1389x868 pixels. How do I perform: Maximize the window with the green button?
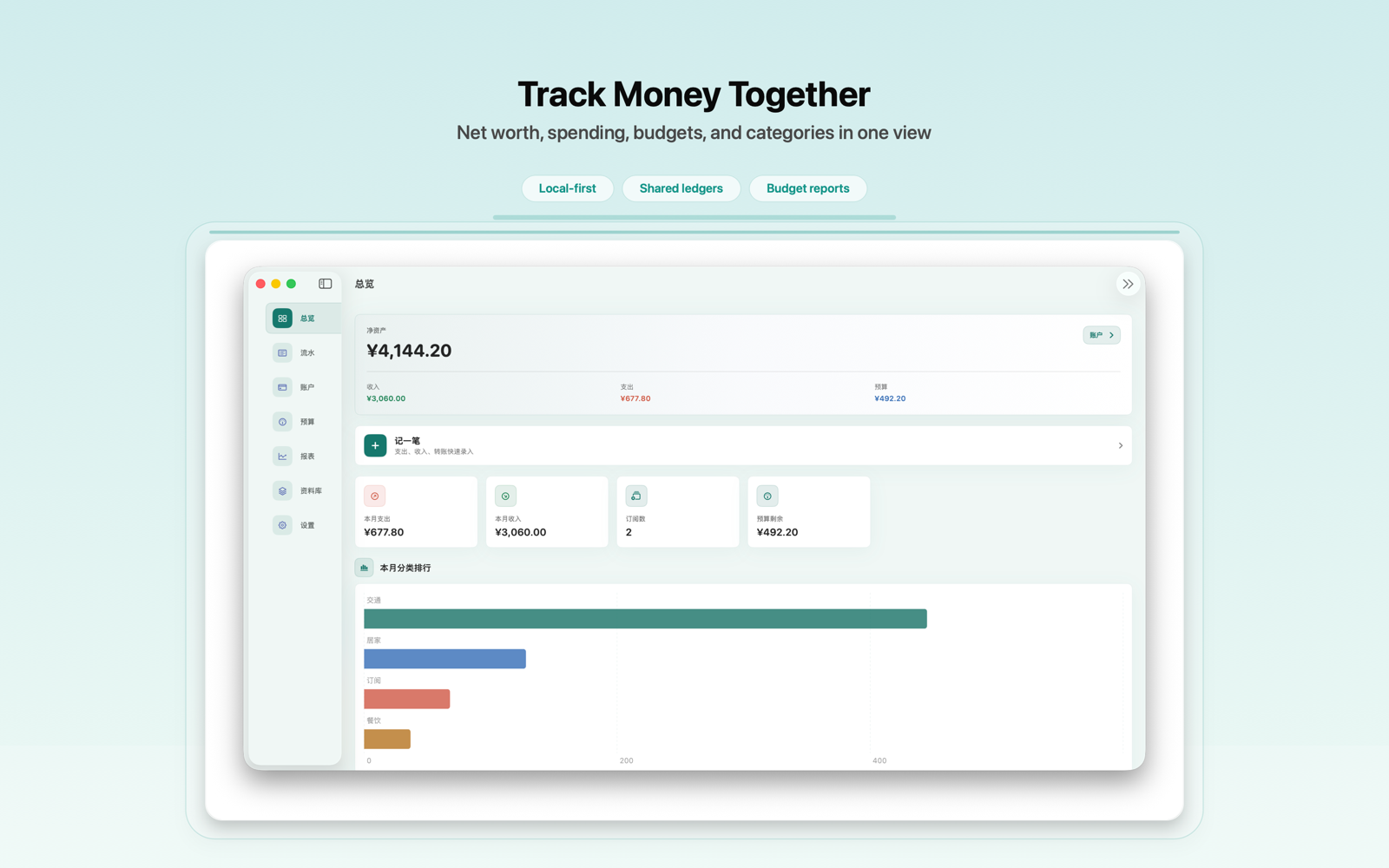coord(292,284)
